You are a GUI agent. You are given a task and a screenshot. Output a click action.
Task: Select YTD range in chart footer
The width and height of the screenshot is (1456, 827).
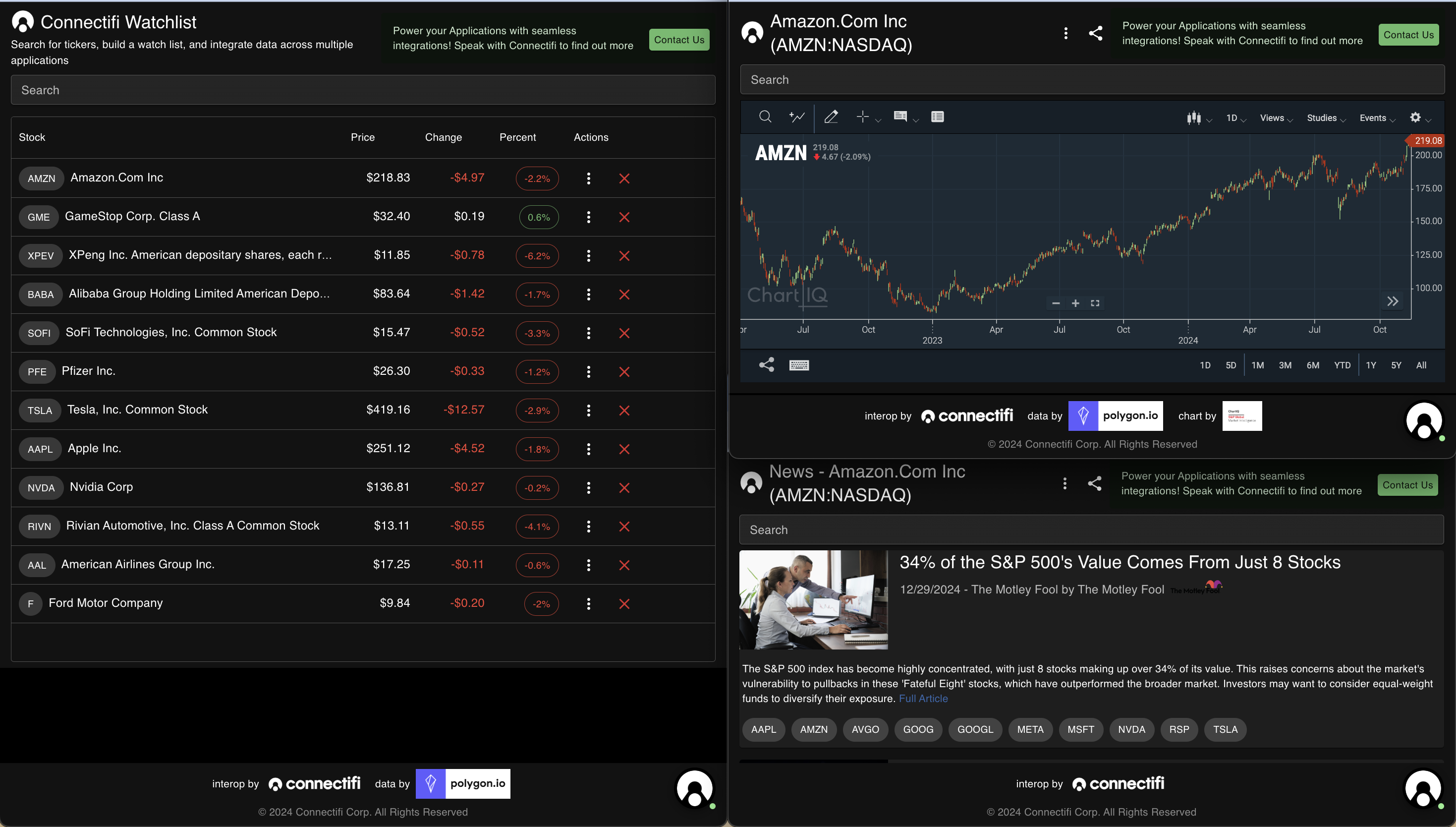pyautogui.click(x=1343, y=365)
